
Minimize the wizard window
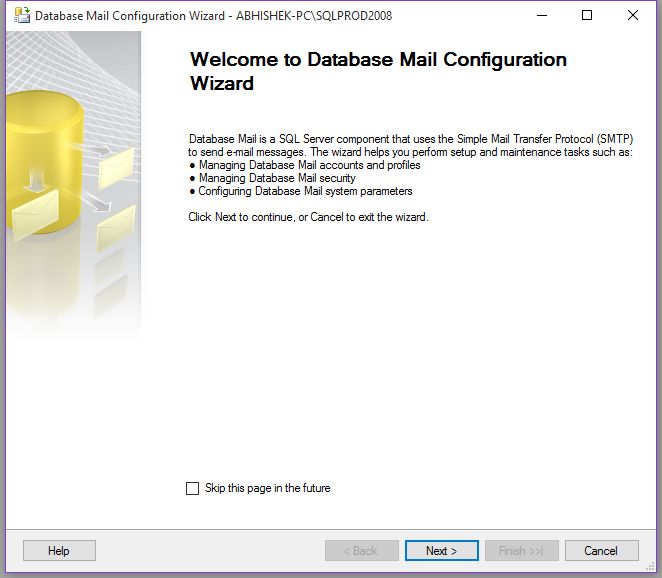click(542, 15)
